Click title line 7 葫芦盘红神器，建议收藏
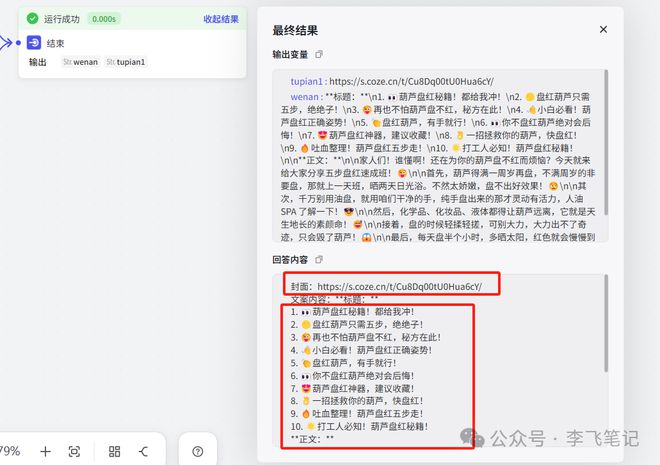This screenshot has height=465, width=660. 352,388
